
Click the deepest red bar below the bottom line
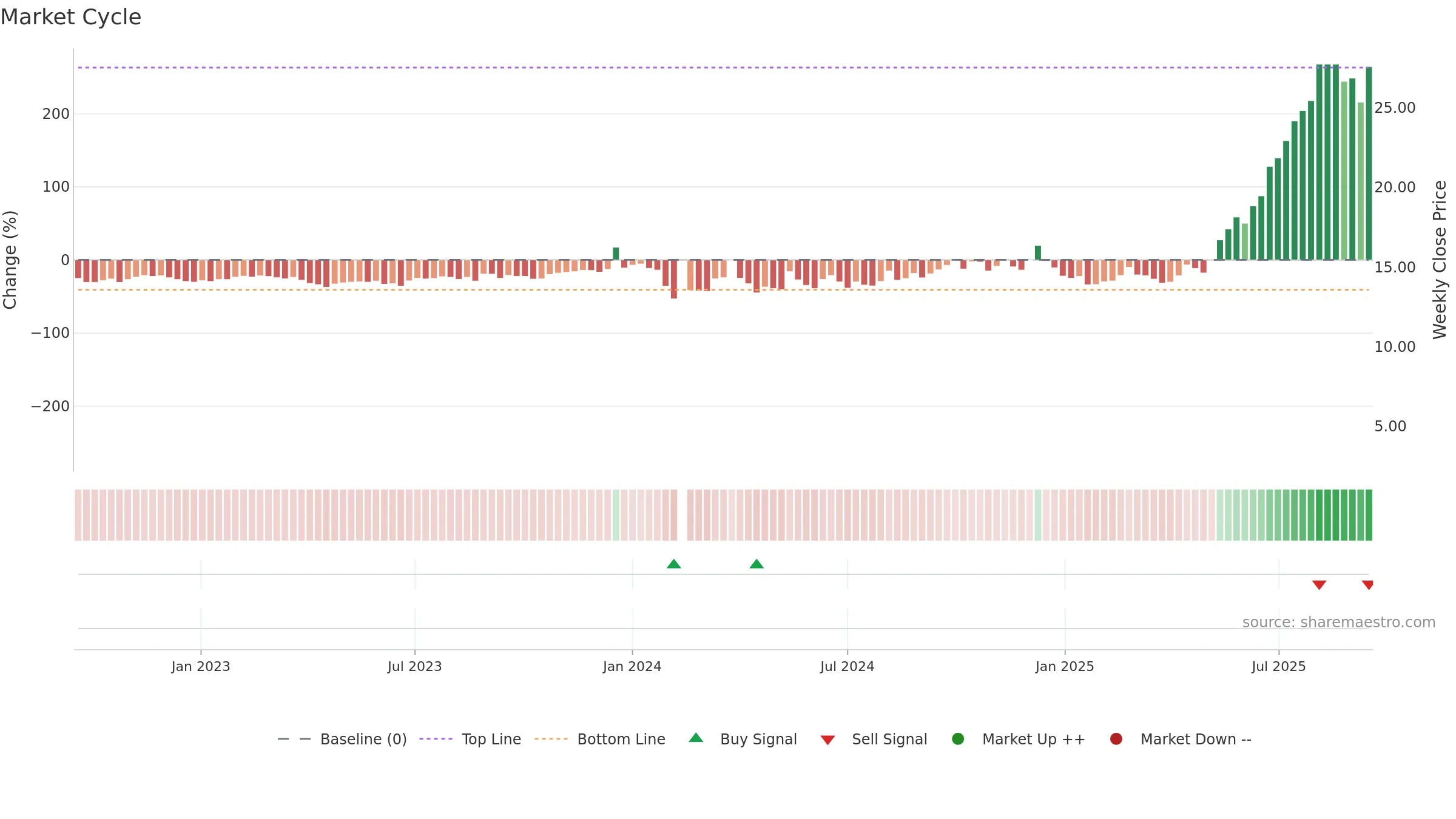click(x=674, y=279)
